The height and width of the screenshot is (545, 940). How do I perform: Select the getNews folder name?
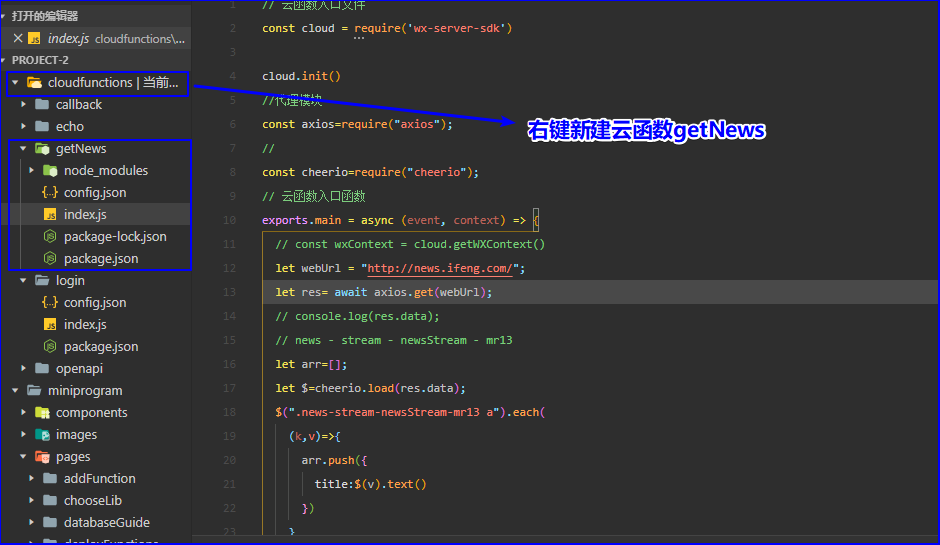click(x=81, y=148)
